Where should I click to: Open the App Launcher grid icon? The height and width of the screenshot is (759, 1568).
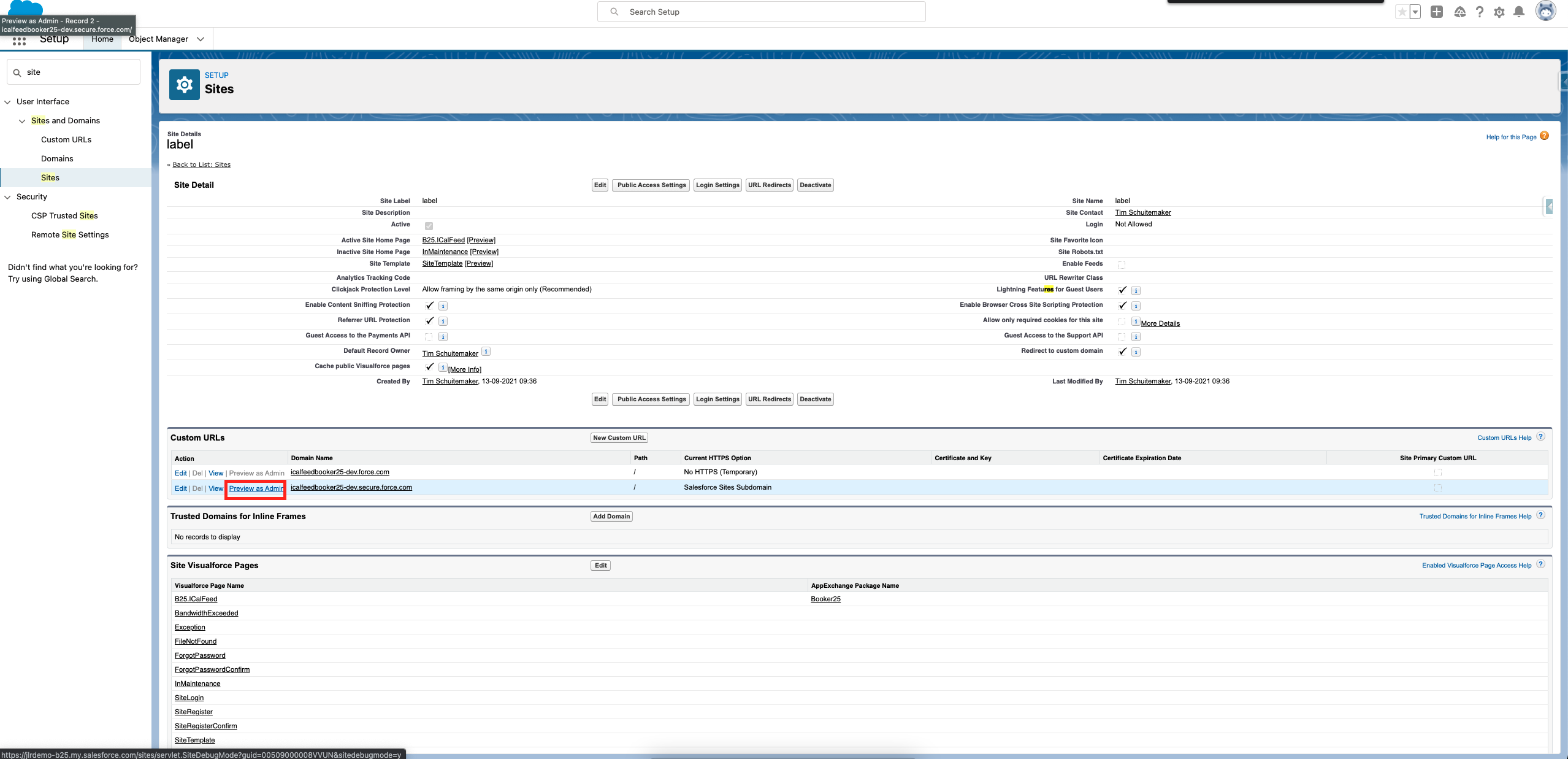click(18, 39)
